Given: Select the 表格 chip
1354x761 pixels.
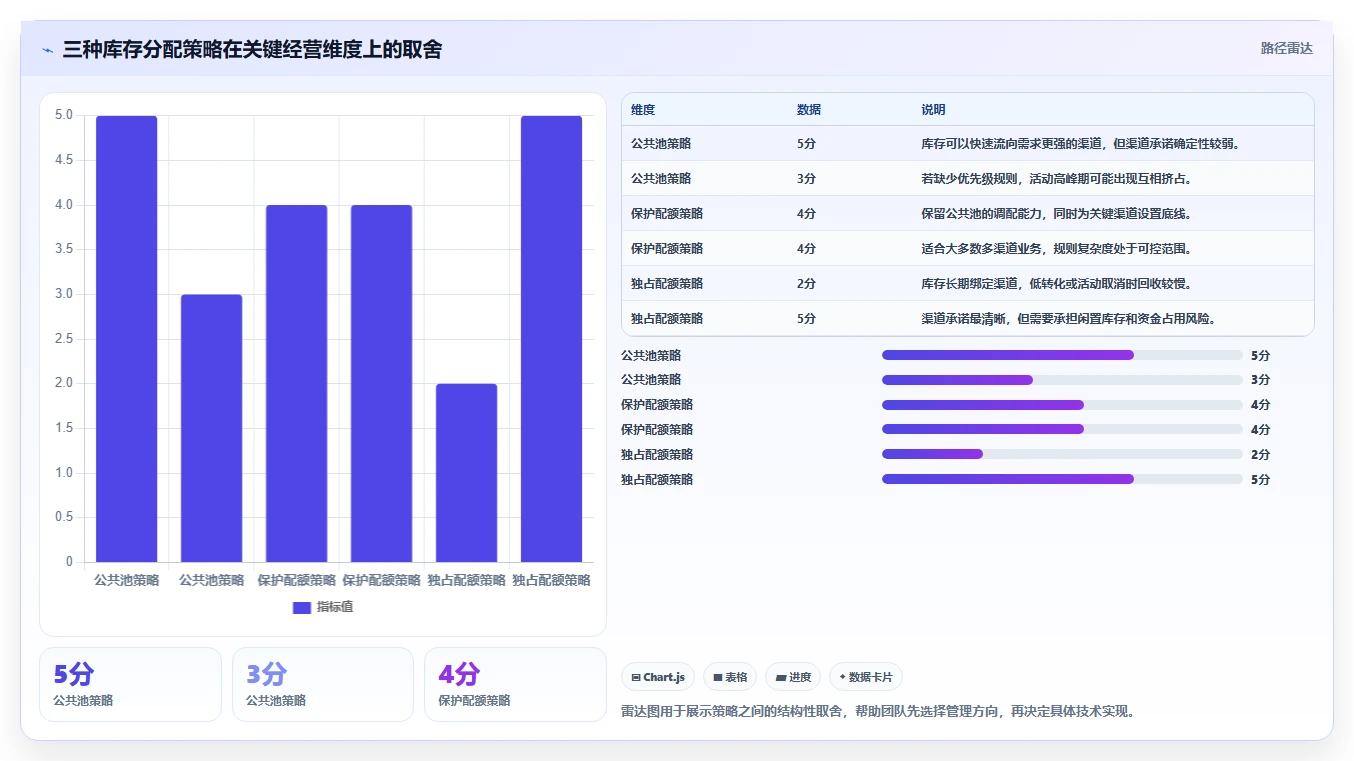Looking at the screenshot, I should (x=730, y=677).
